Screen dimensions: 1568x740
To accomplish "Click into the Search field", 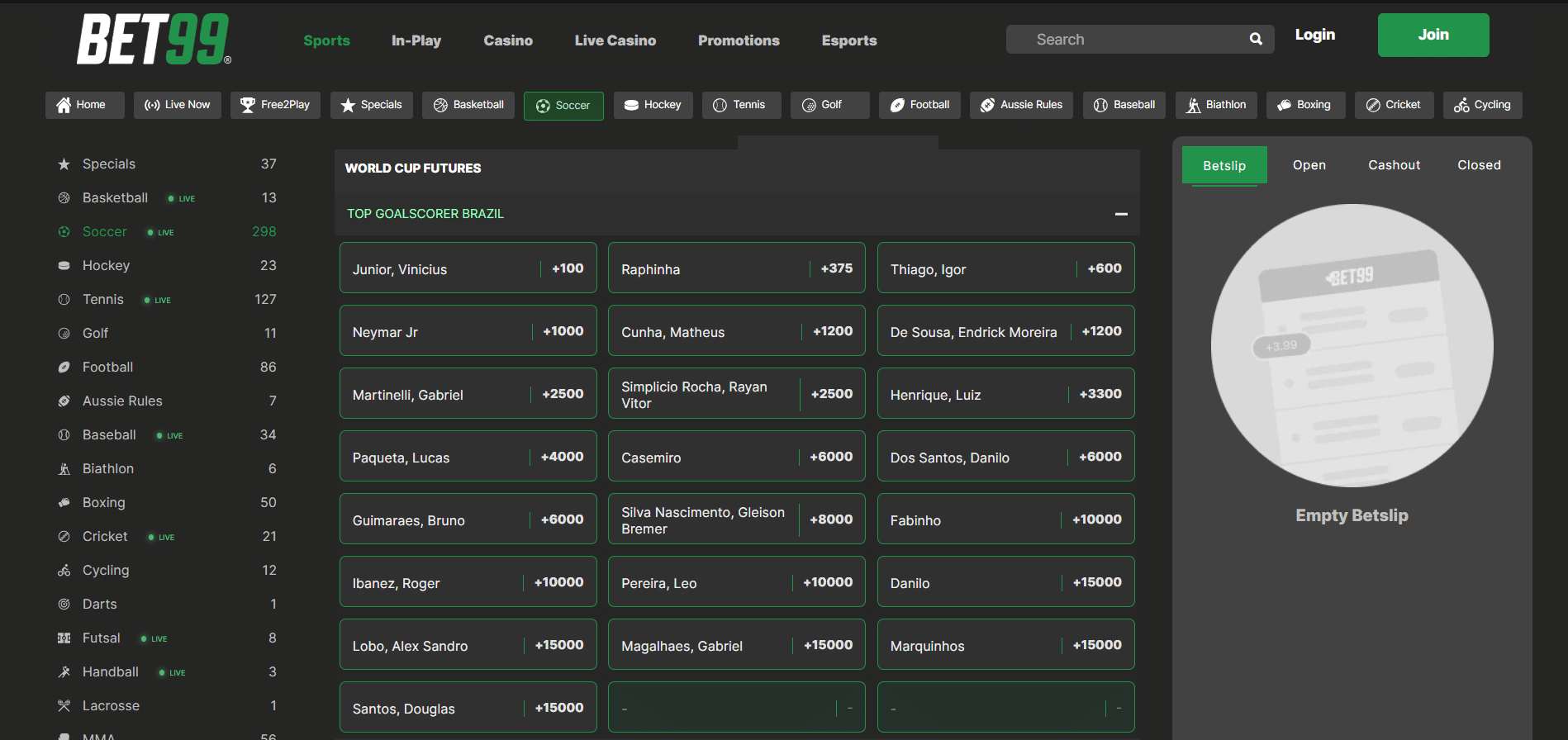I will 1140,39.
